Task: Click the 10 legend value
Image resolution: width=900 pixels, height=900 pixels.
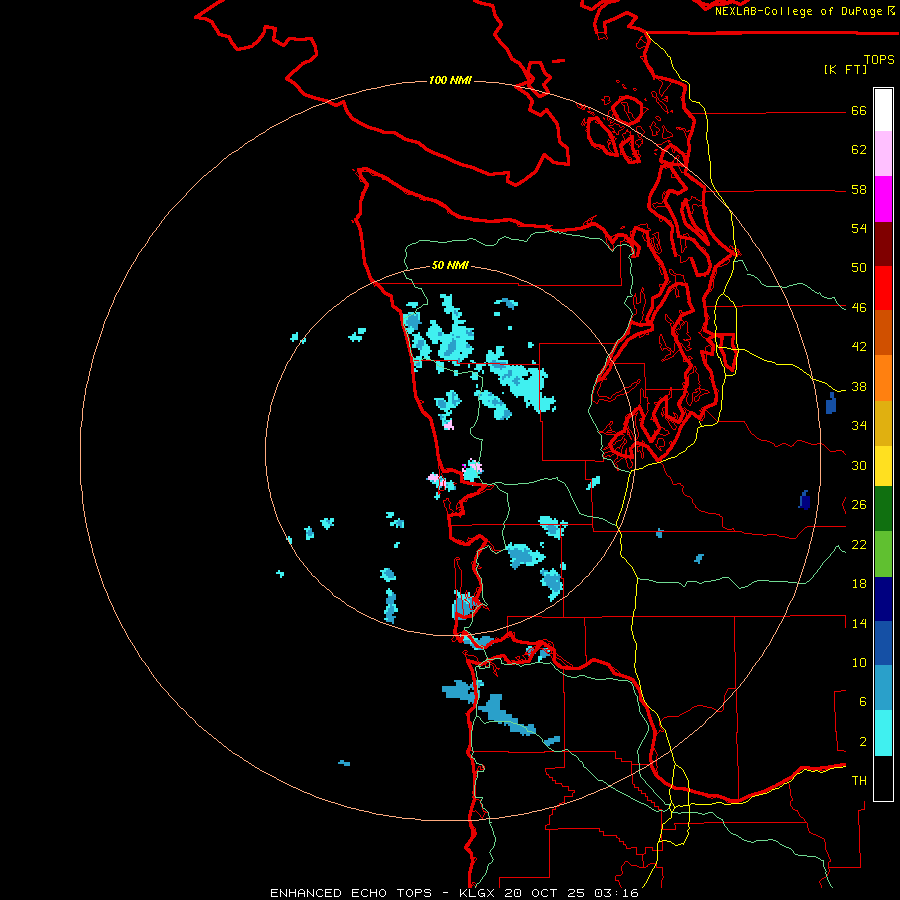Action: [859, 663]
